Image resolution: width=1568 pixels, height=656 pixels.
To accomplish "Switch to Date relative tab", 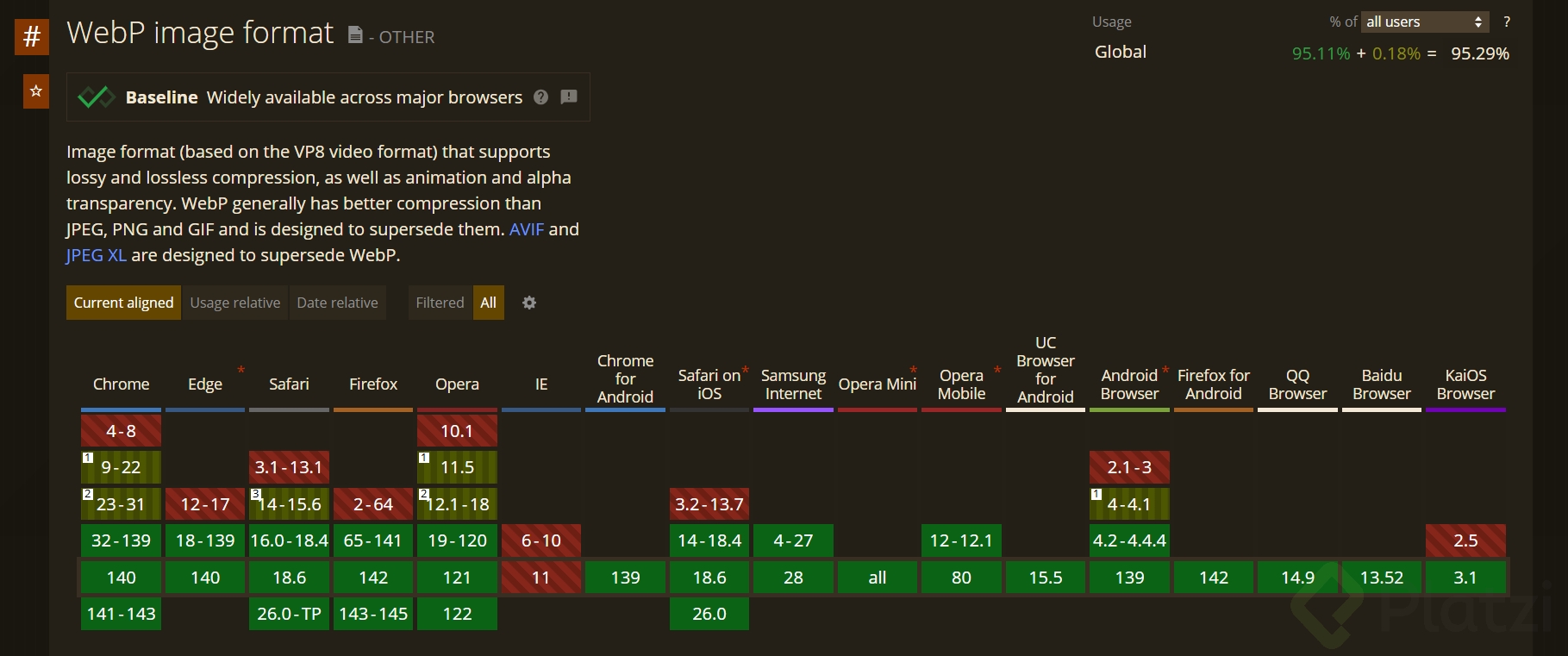I will click(337, 303).
